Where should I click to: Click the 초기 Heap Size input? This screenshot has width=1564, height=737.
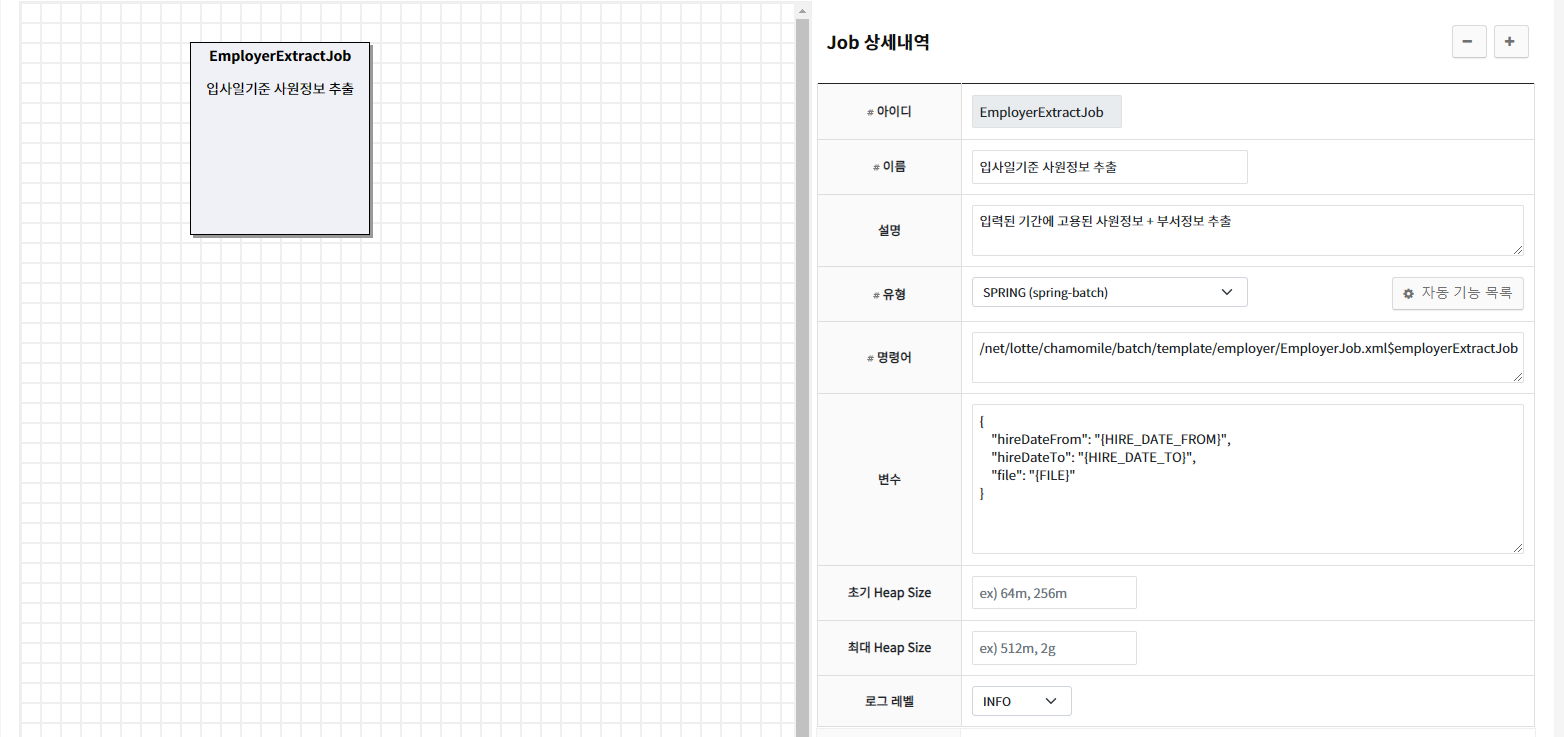[x=1054, y=592]
